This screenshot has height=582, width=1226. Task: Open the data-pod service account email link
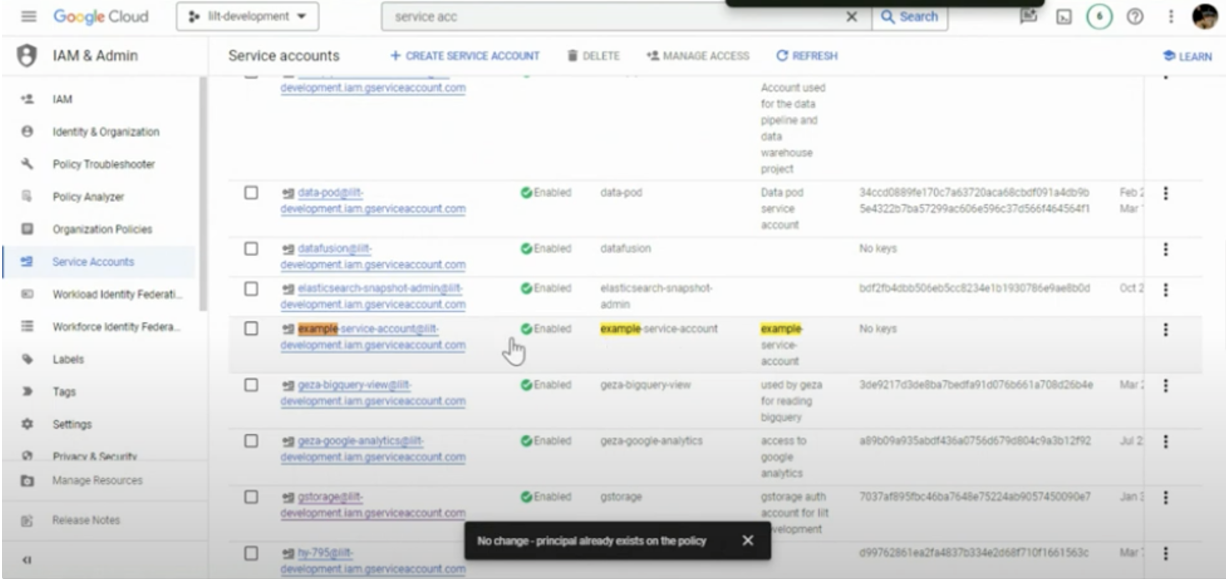point(373,200)
